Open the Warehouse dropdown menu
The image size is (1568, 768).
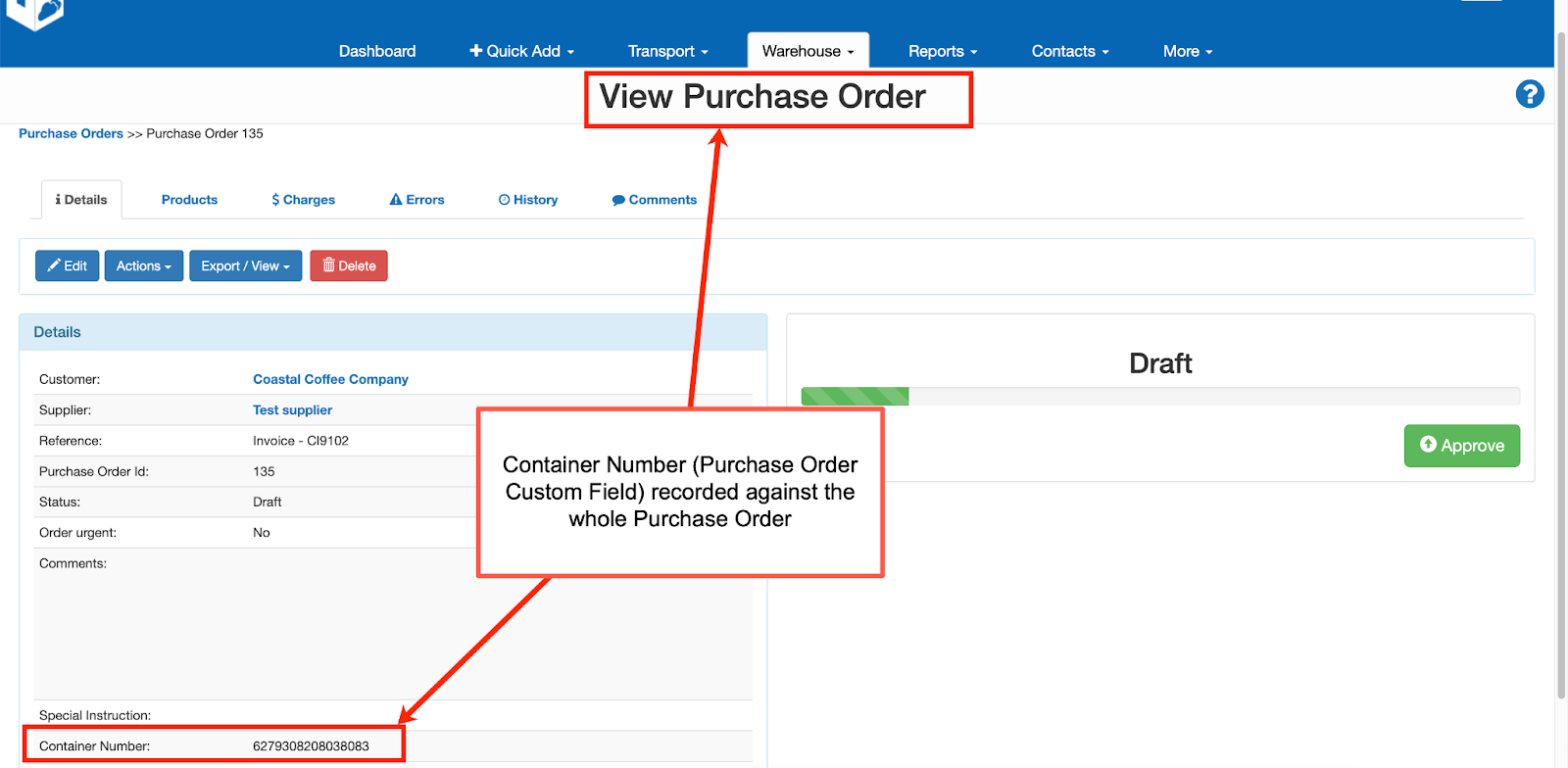point(808,51)
